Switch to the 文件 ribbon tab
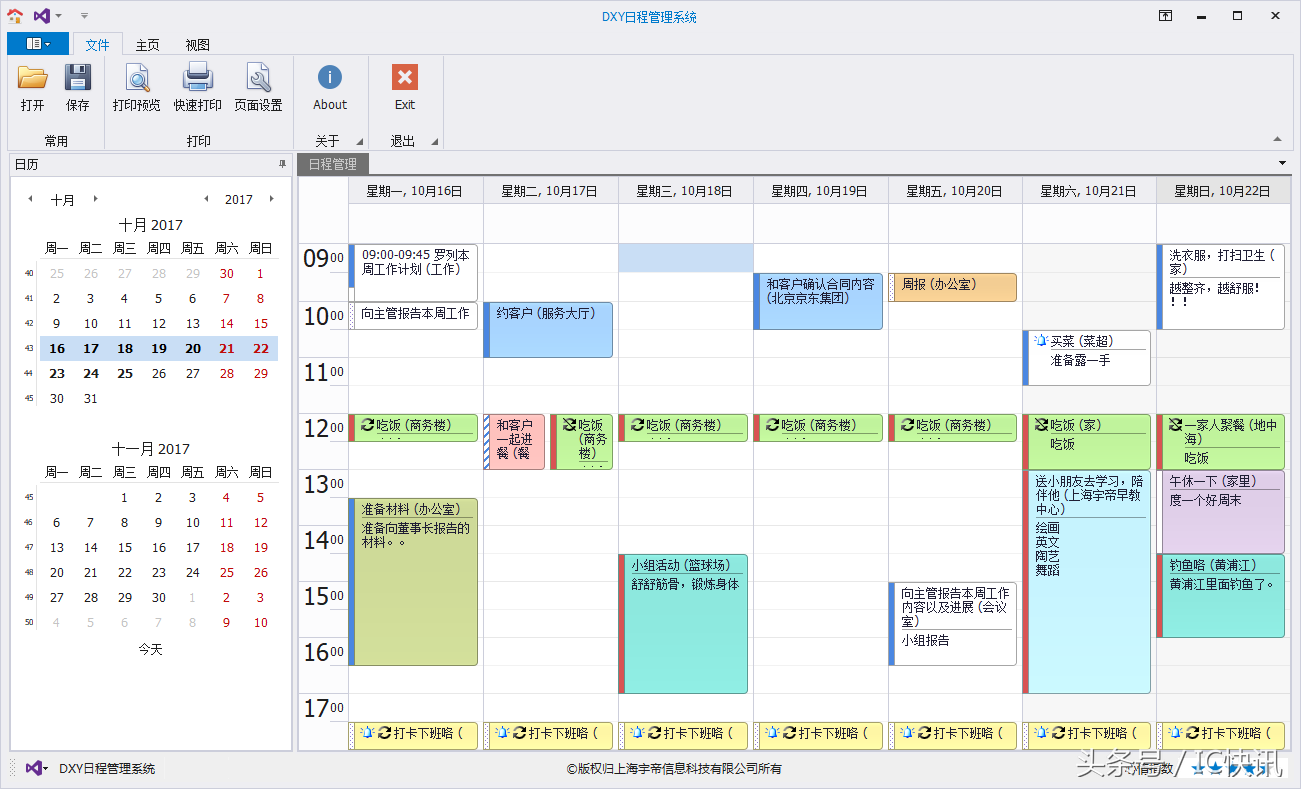This screenshot has width=1301, height=789. (97, 45)
